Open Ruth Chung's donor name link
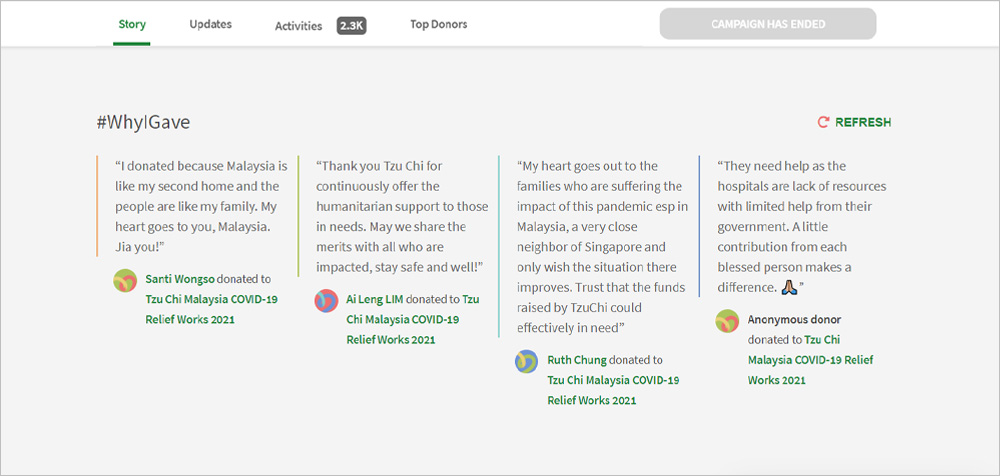 pos(576,360)
